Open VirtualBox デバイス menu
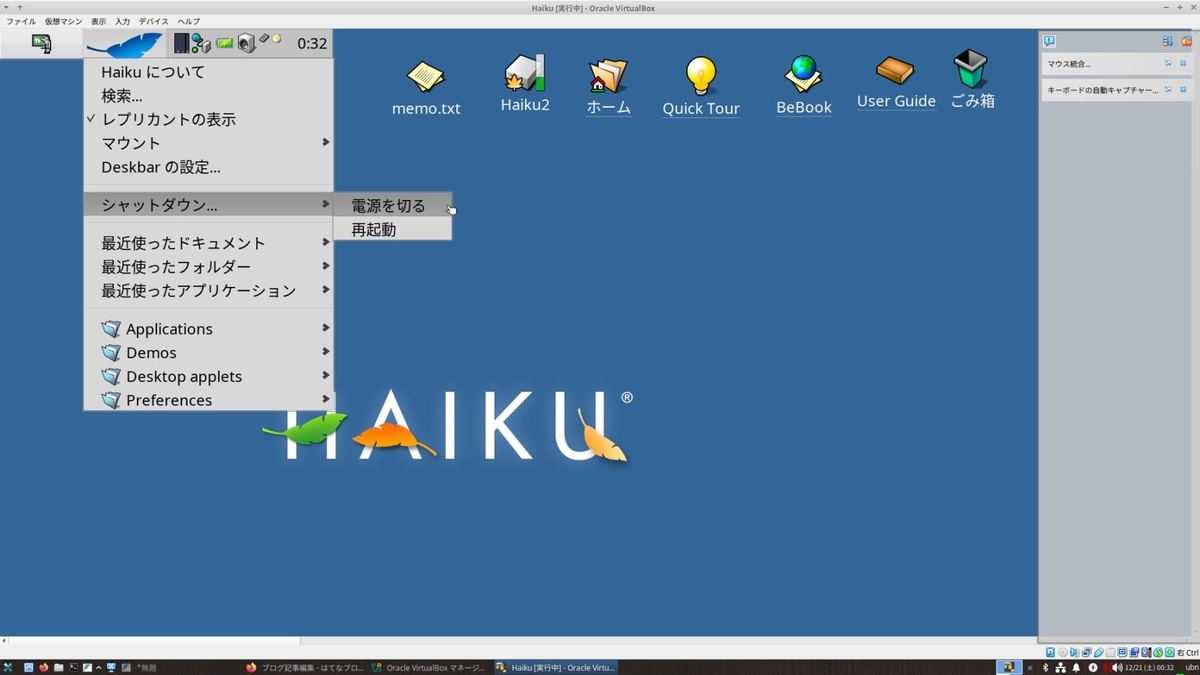The image size is (1200, 675). pyautogui.click(x=154, y=21)
